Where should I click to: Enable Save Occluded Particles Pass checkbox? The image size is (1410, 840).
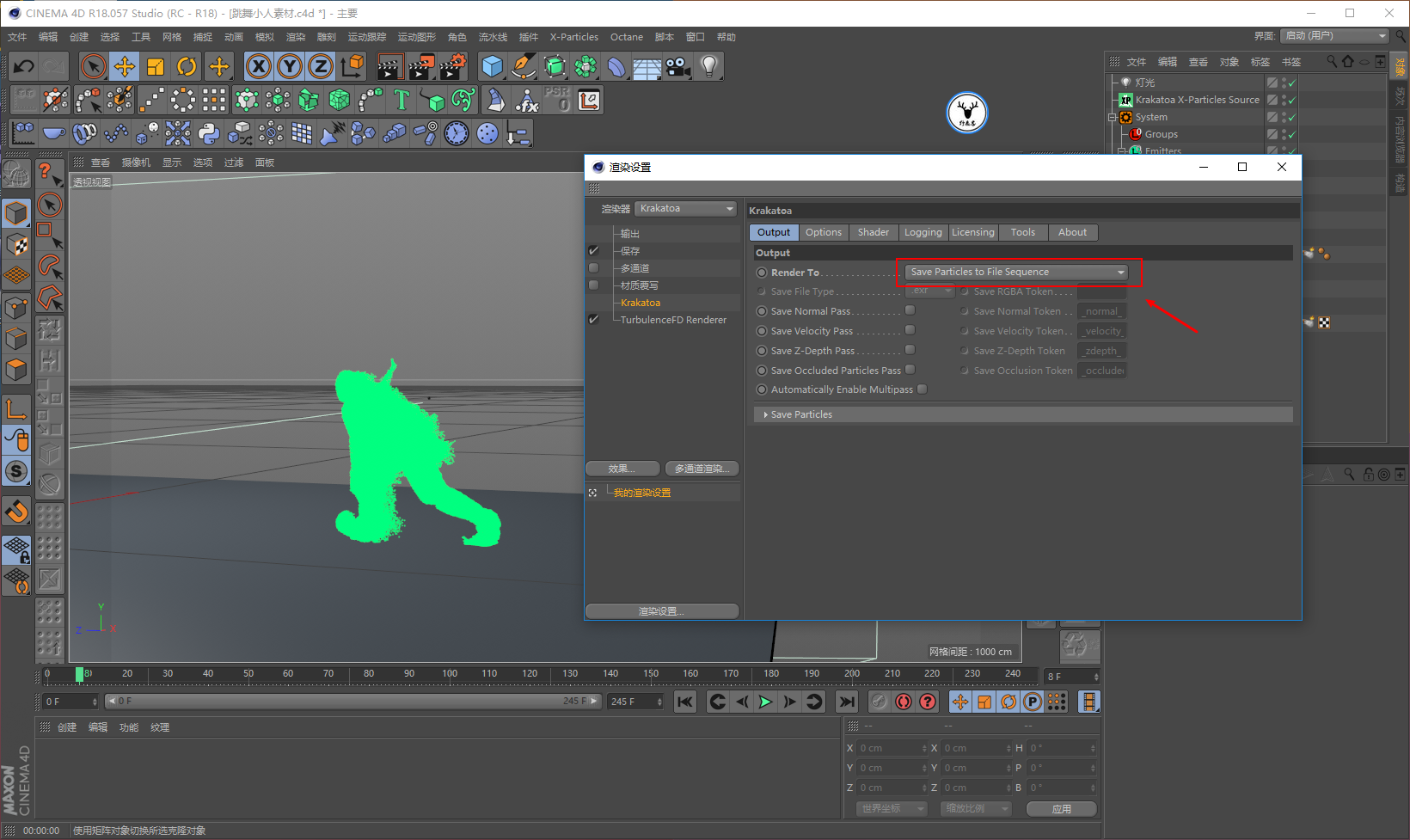pyautogui.click(x=910, y=370)
